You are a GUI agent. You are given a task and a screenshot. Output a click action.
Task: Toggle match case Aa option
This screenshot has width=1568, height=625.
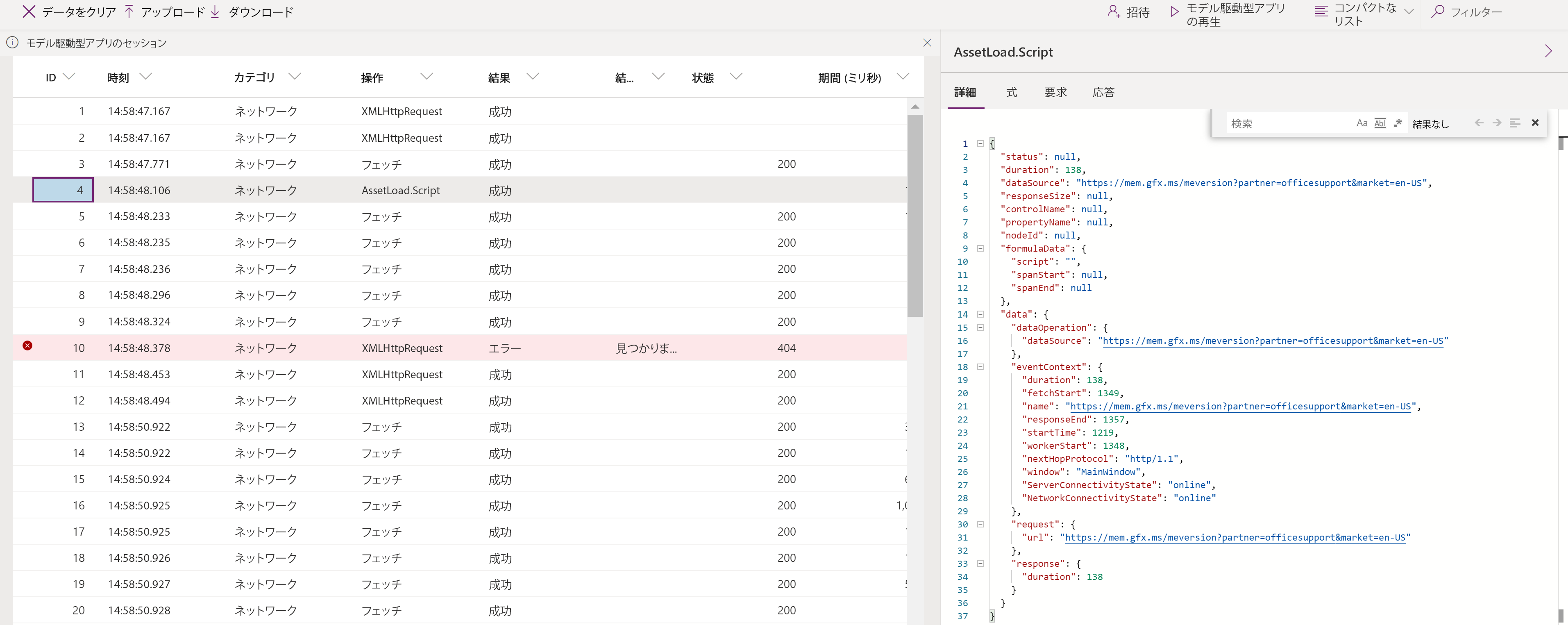coord(1362,123)
